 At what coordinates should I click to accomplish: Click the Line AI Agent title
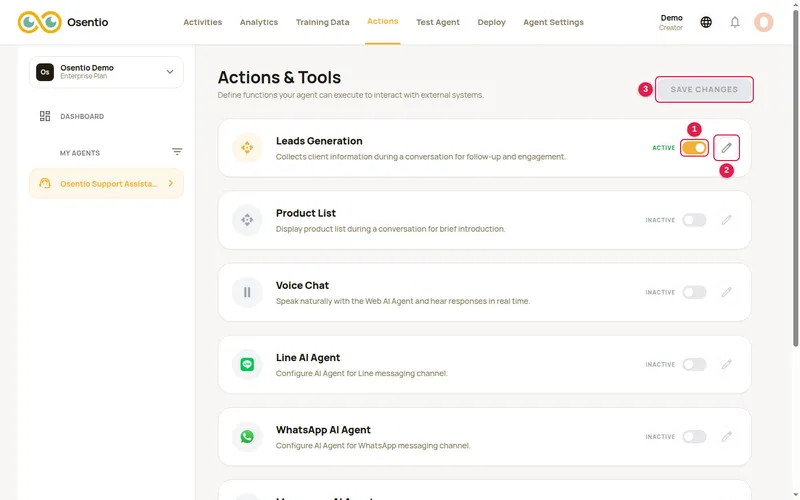coord(308,358)
